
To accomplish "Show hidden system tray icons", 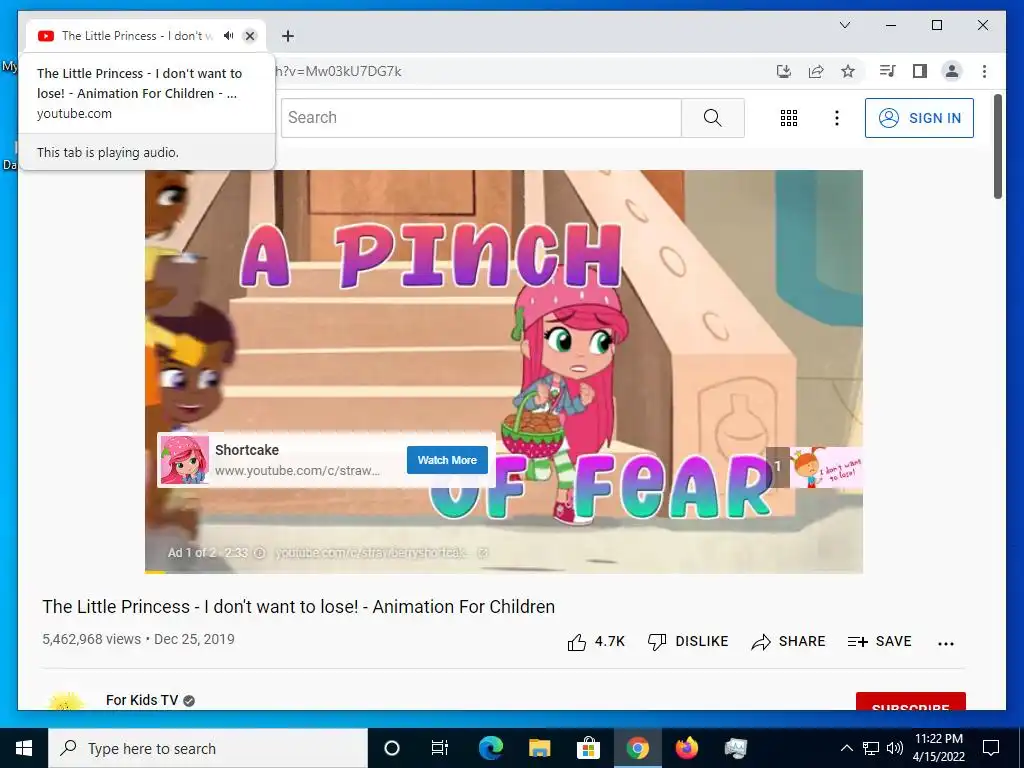I will (846, 748).
